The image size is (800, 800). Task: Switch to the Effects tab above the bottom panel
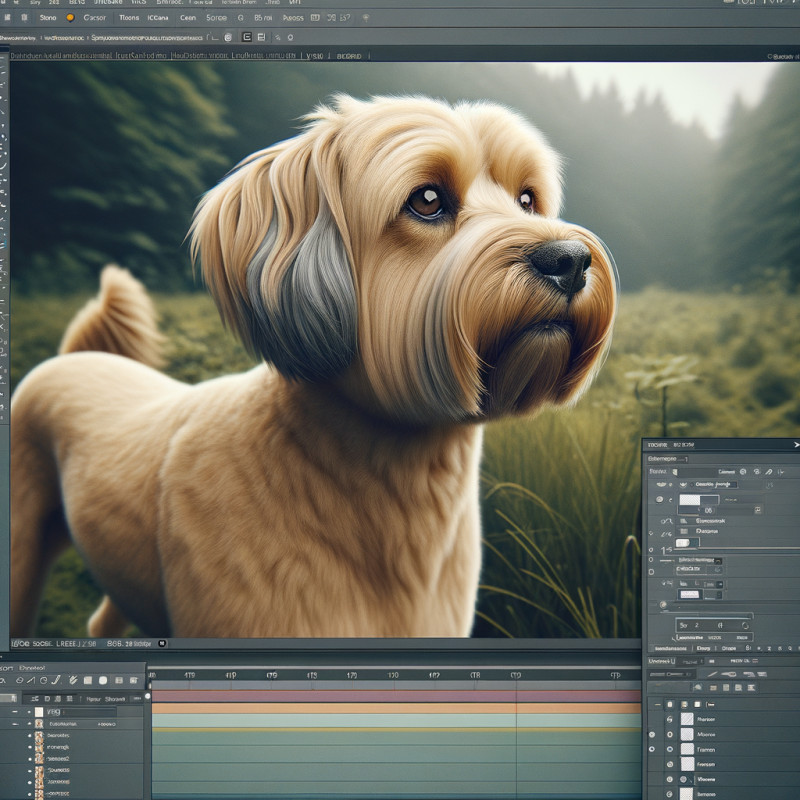click(x=704, y=648)
